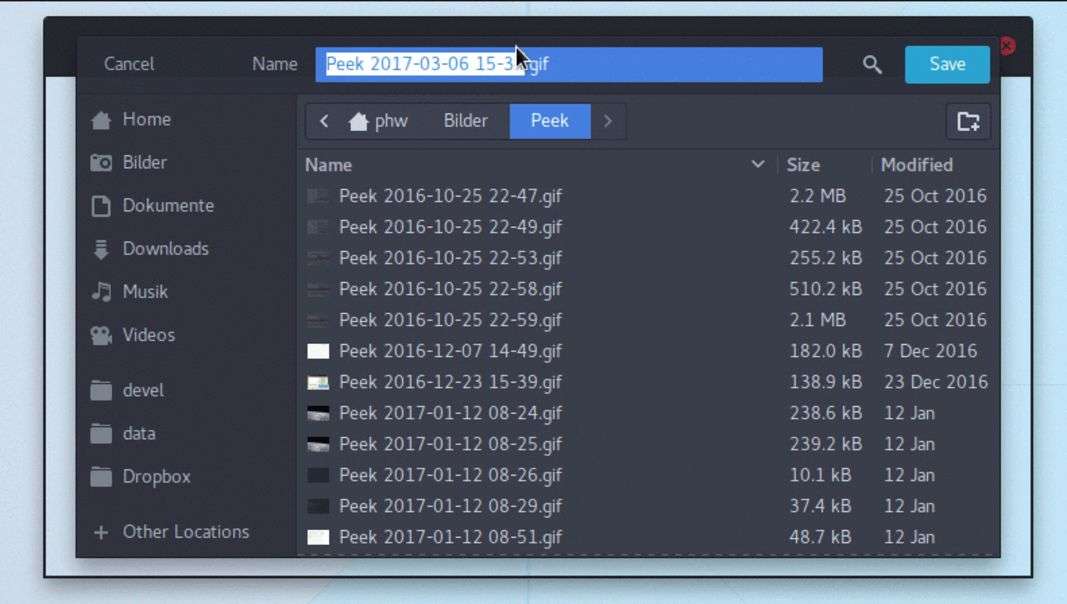Select thumbnail of Peek 2017-01-12 08-24.gif

(318, 414)
